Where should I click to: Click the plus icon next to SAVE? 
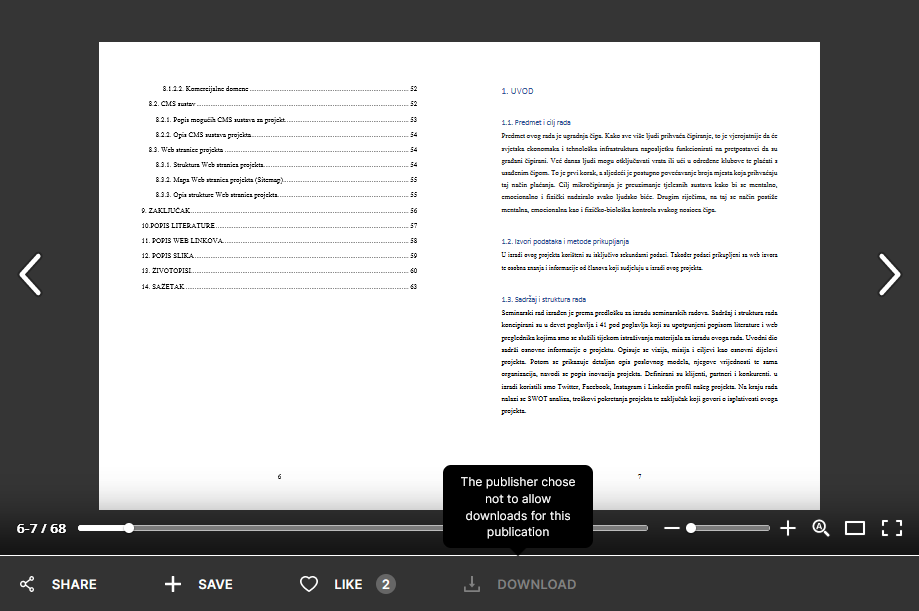click(173, 584)
